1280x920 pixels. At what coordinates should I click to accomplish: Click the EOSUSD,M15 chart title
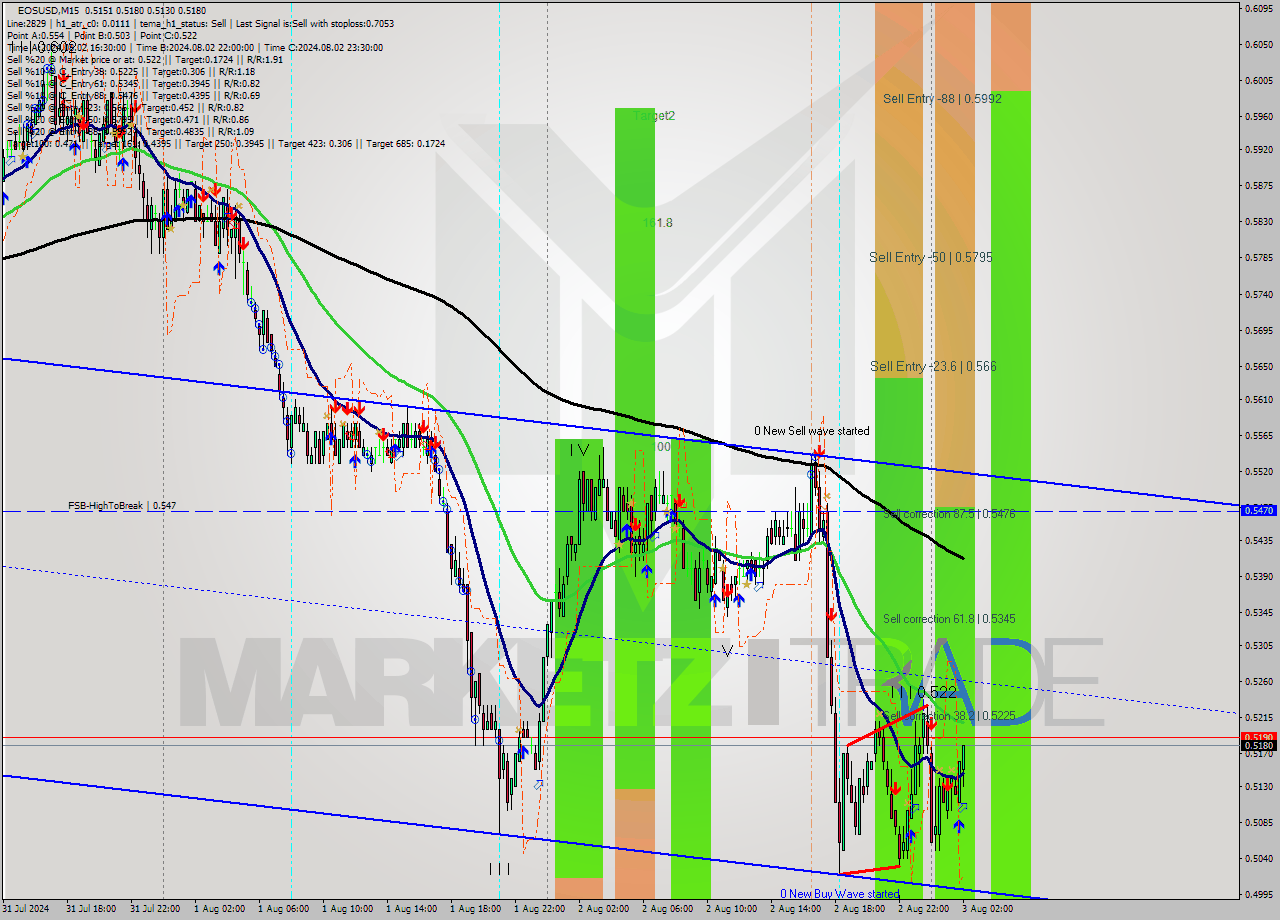click(x=49, y=10)
